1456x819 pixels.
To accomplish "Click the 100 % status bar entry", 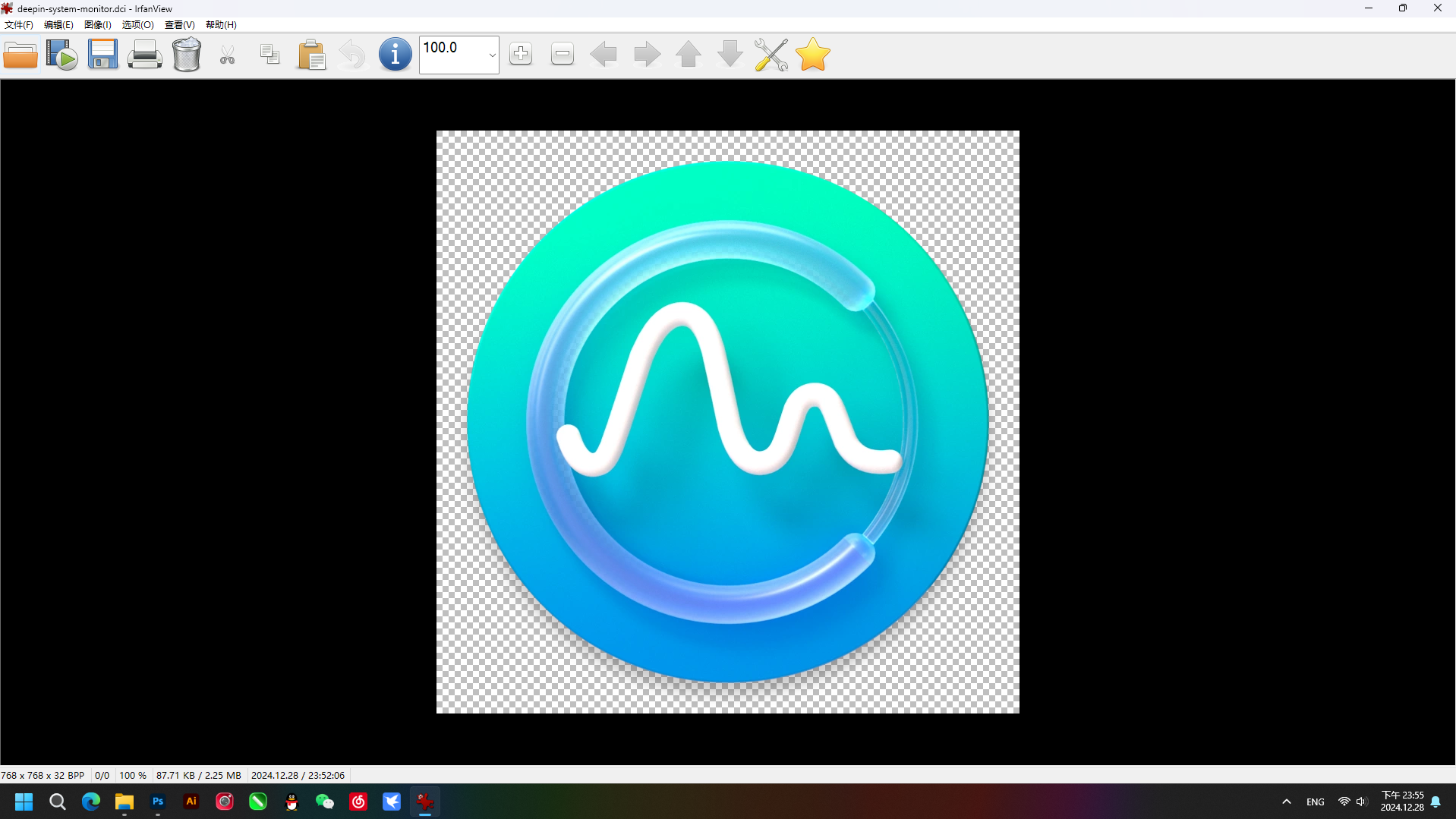I will 133,776.
